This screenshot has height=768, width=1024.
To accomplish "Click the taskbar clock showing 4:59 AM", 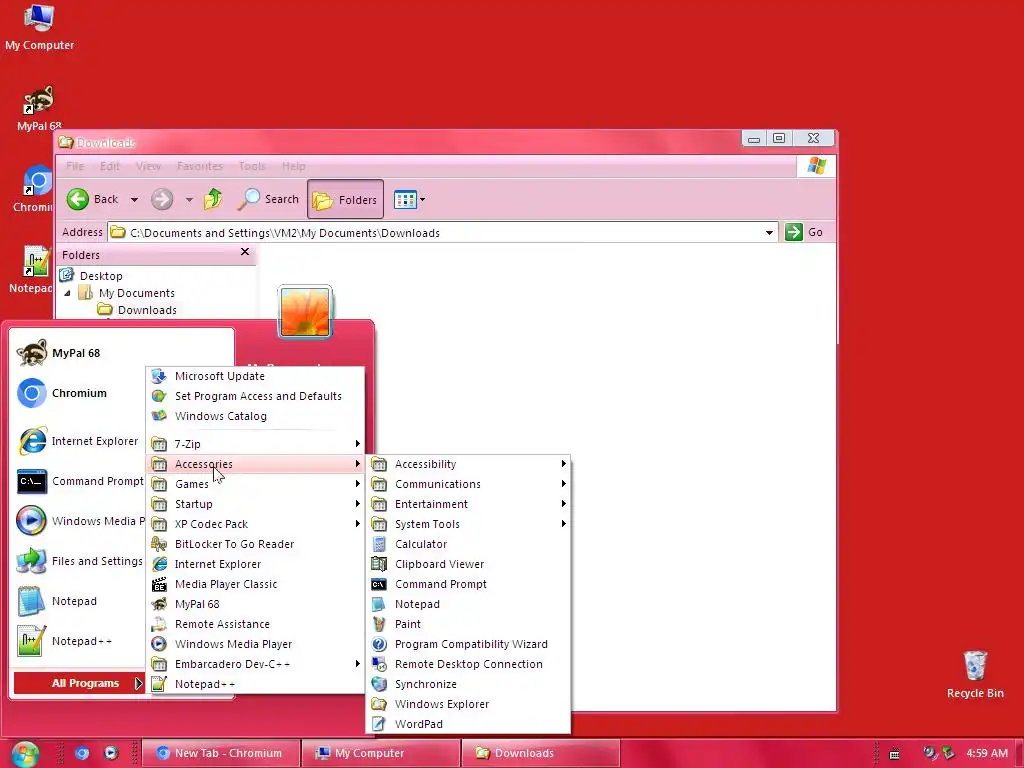I will click(x=987, y=753).
